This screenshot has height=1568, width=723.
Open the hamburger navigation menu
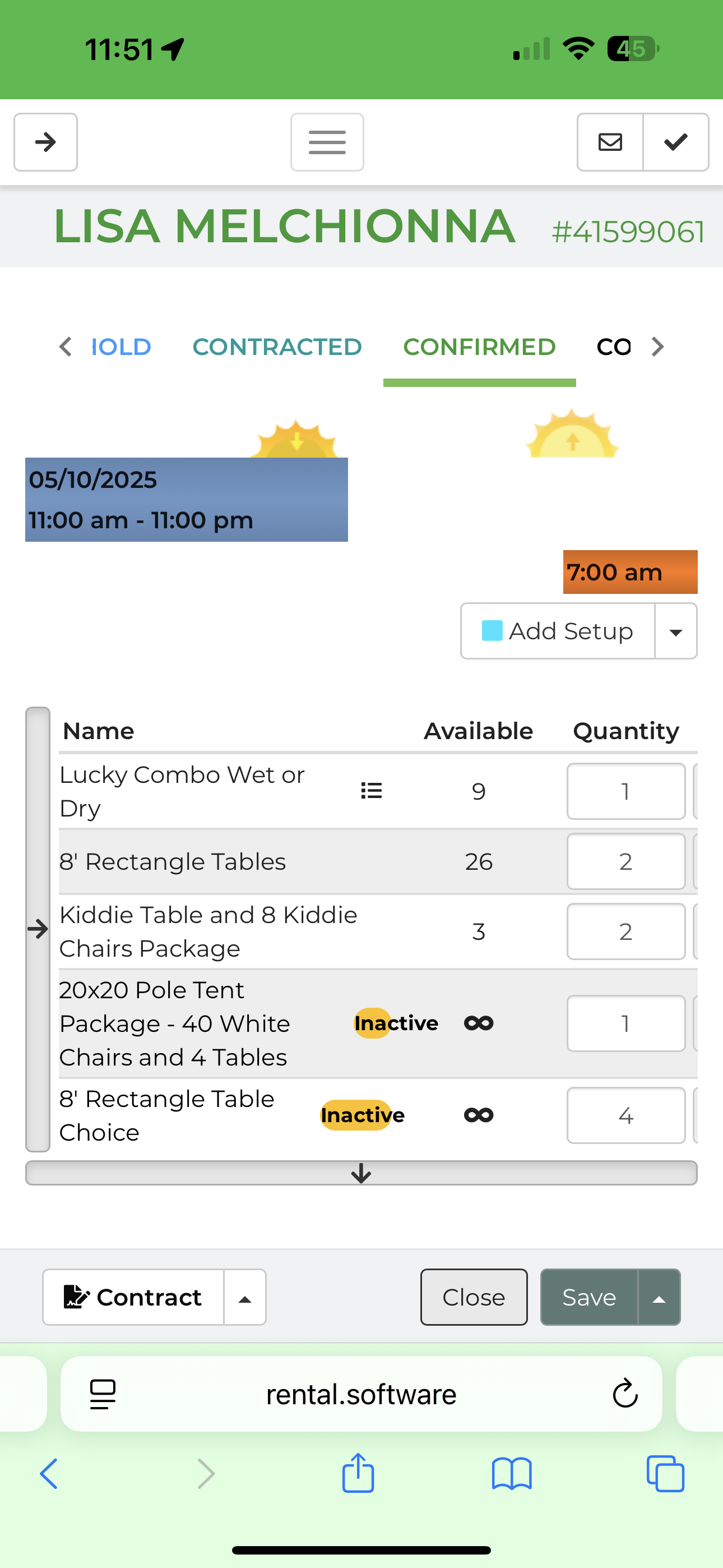tap(327, 142)
